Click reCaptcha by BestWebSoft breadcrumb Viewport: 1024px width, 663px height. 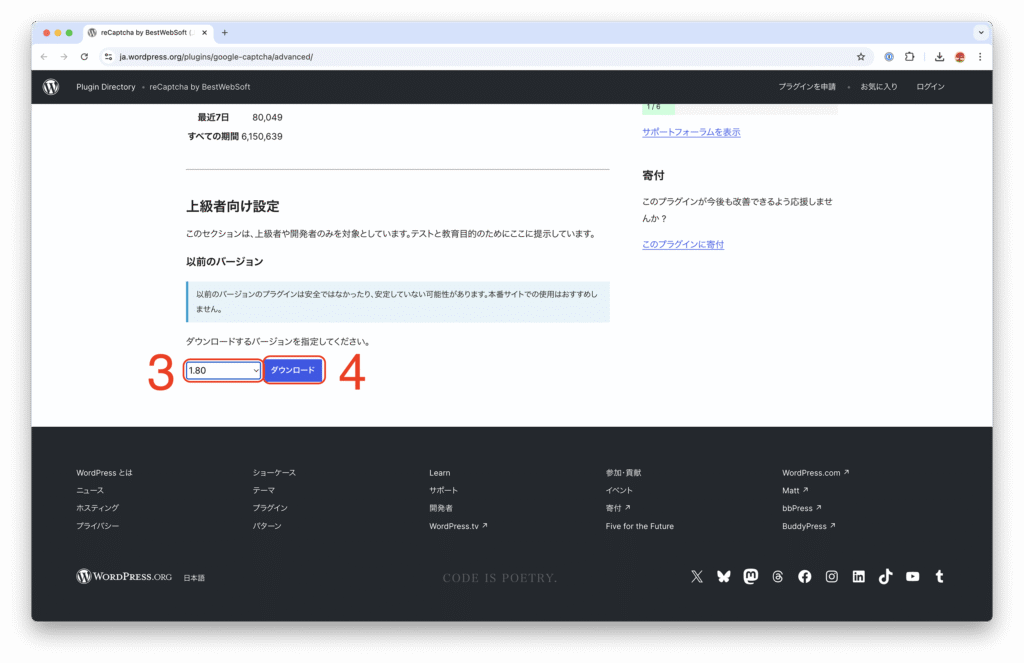click(x=200, y=87)
